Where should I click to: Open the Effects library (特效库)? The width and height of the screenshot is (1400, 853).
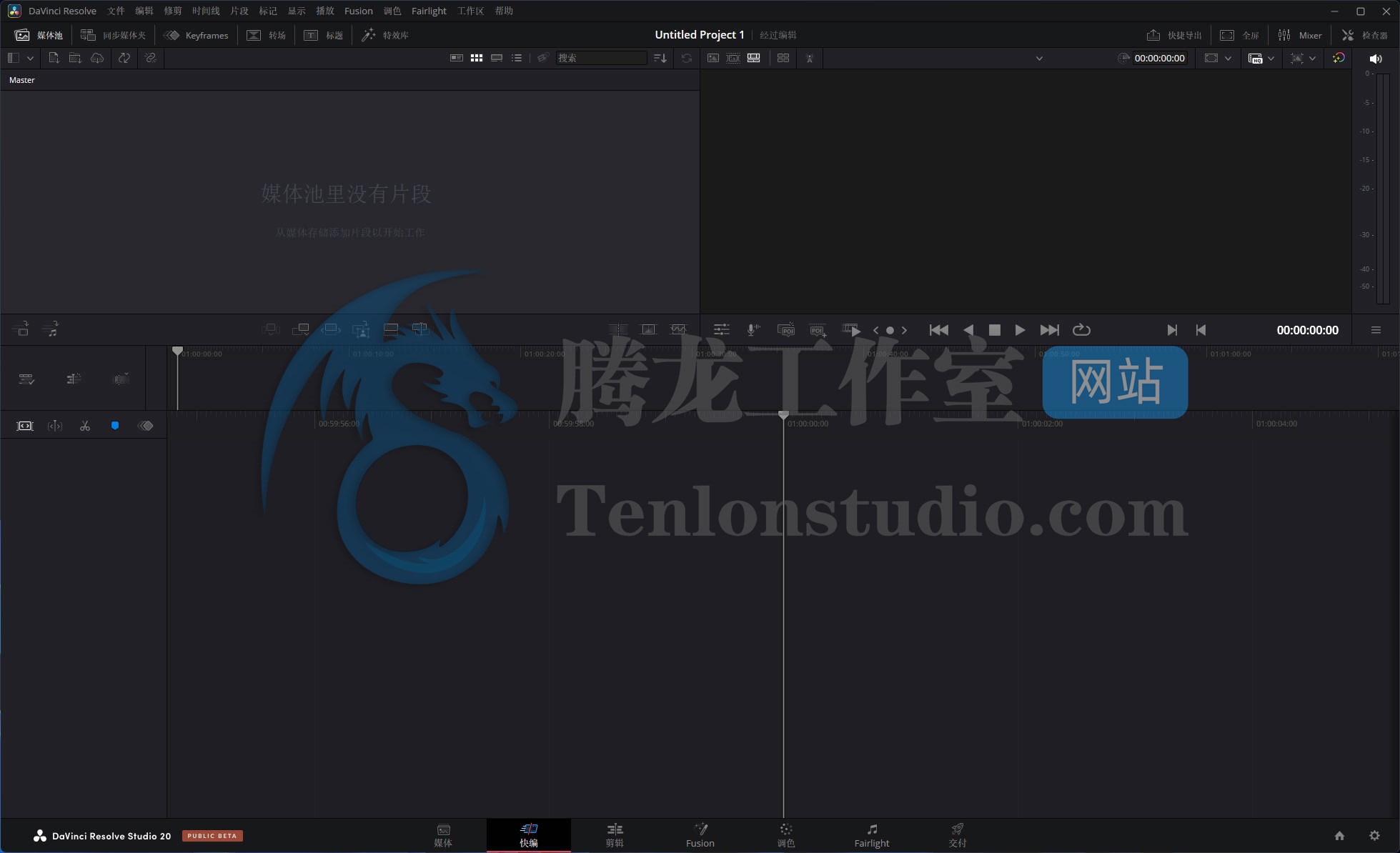pyautogui.click(x=385, y=35)
